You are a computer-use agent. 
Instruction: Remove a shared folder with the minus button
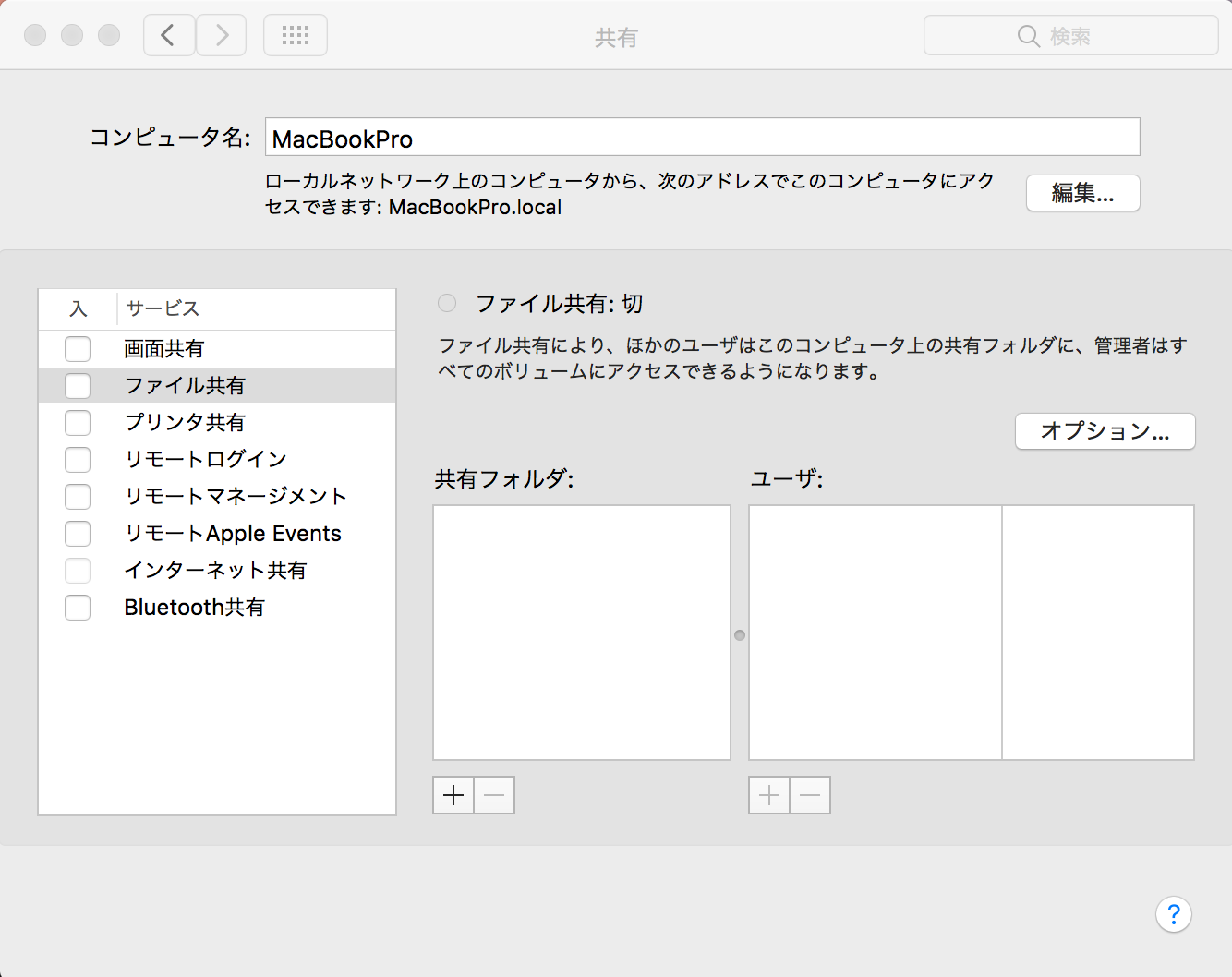493,795
